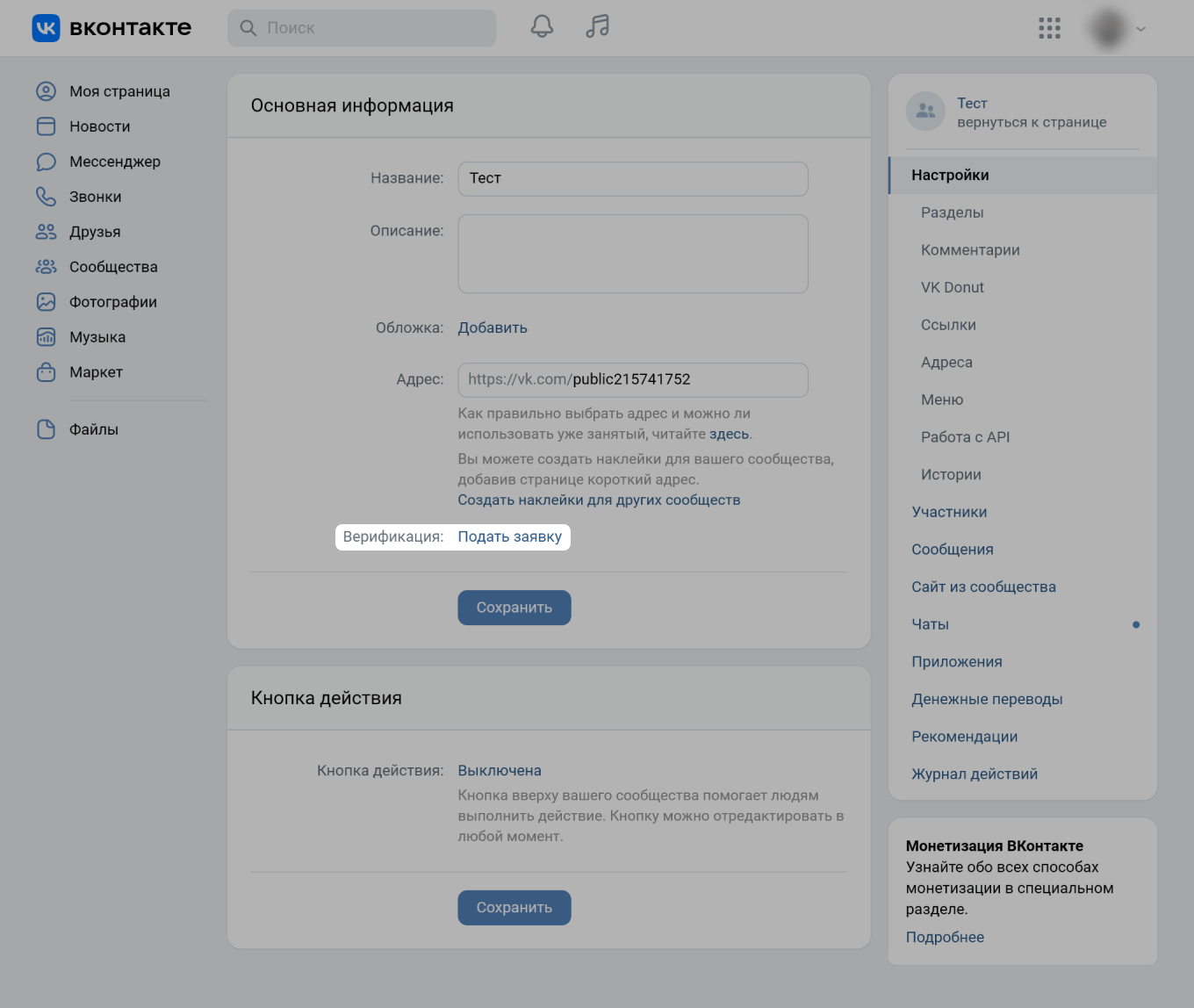The height and width of the screenshot is (1008, 1194).
Task: Open notifications bell icon
Action: click(x=542, y=27)
